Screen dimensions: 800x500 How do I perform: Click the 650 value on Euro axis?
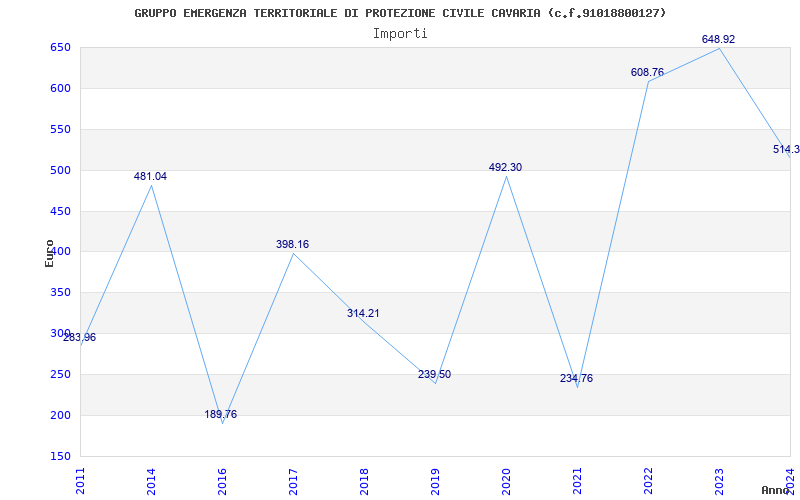point(60,48)
